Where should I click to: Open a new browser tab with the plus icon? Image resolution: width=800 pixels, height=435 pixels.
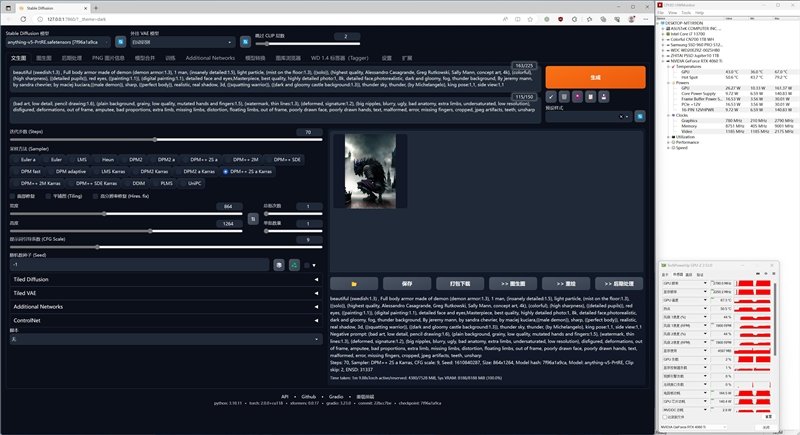[x=95, y=8]
